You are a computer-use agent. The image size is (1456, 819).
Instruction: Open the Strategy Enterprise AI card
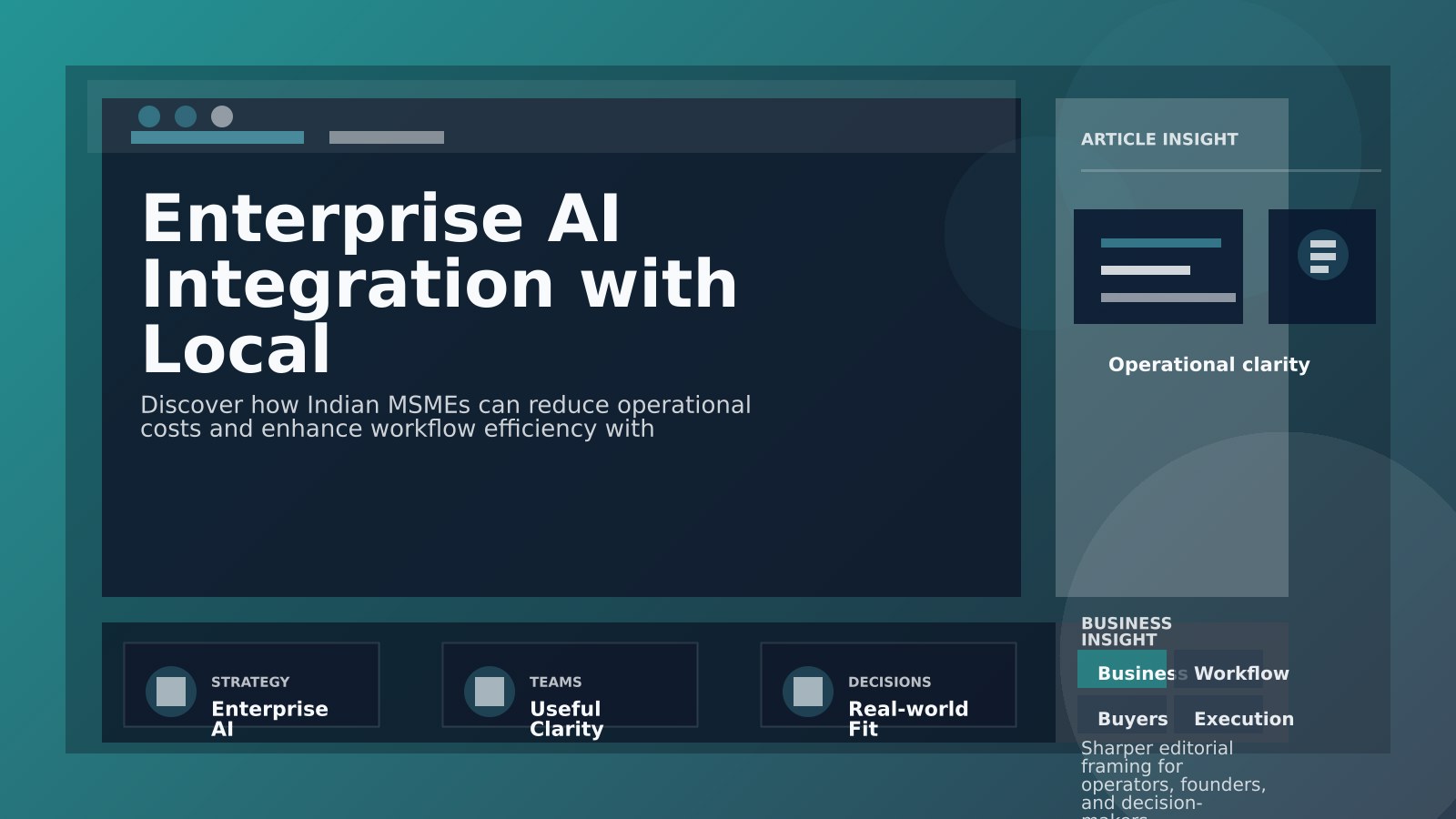[251, 685]
